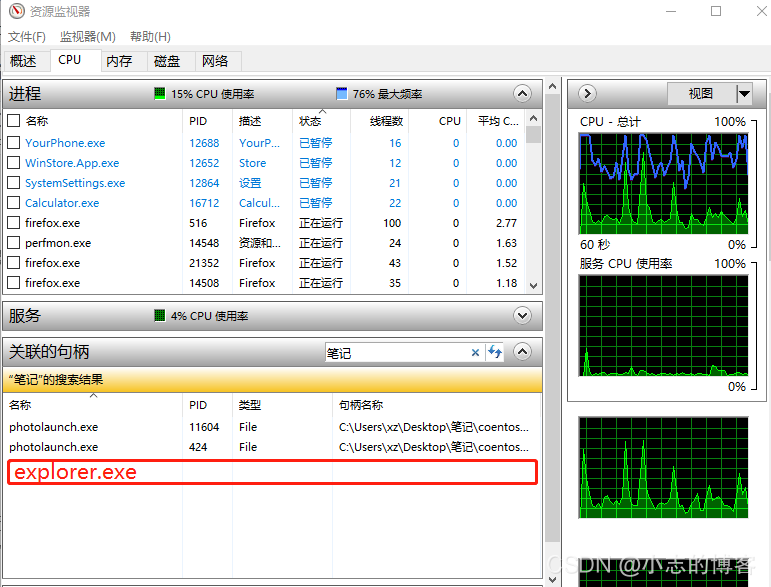Screen dimensions: 771x587
Task: Select WinStore.App.exe process name
Action: point(72,163)
